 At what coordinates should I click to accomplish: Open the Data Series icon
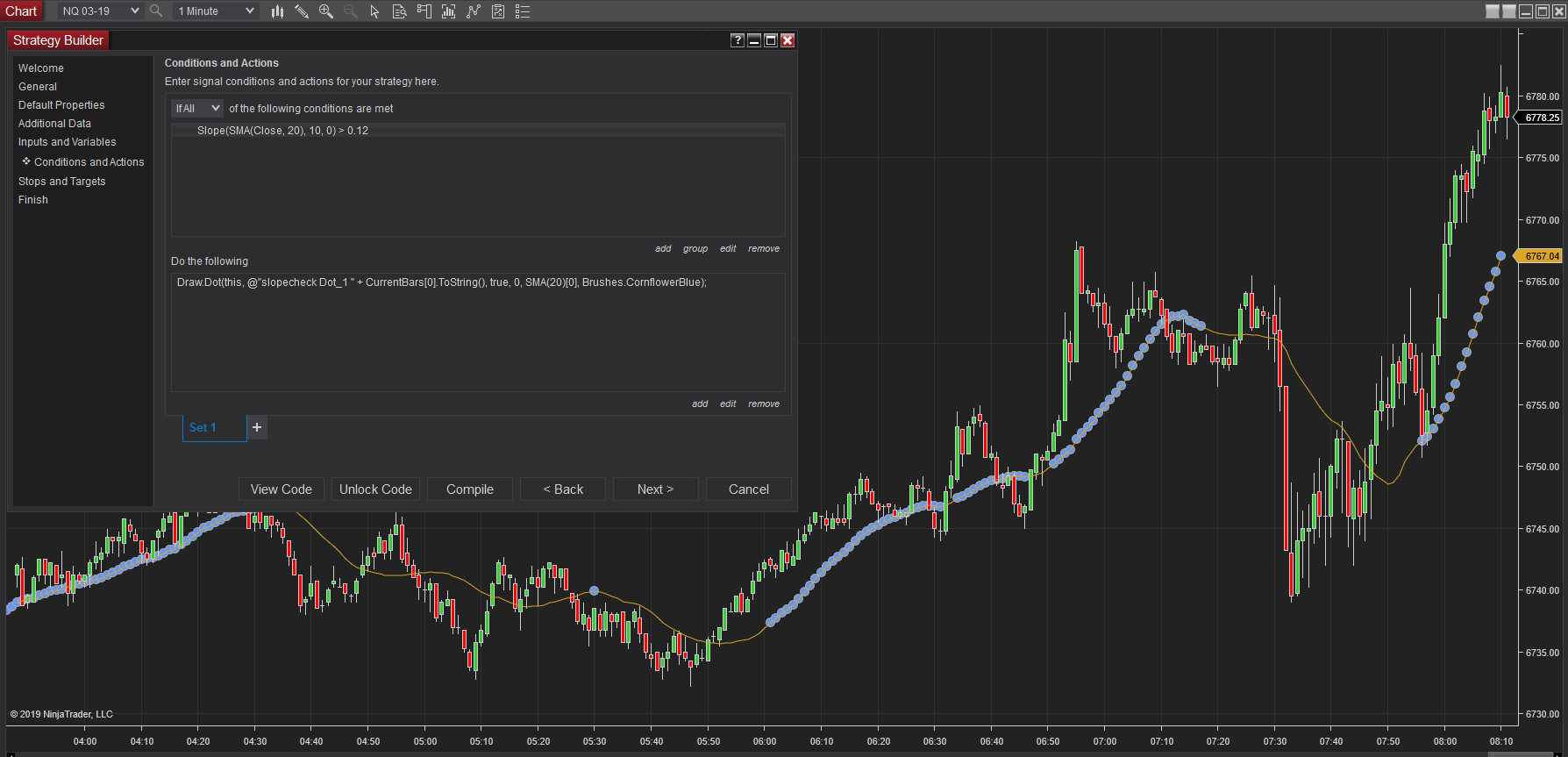click(449, 11)
